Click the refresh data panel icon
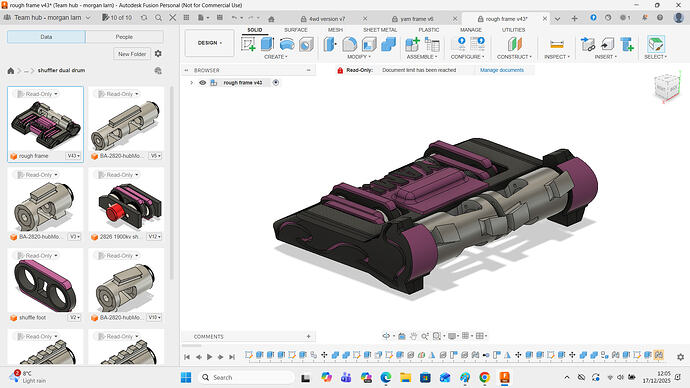The width and height of the screenshot is (690, 388). [144, 18]
